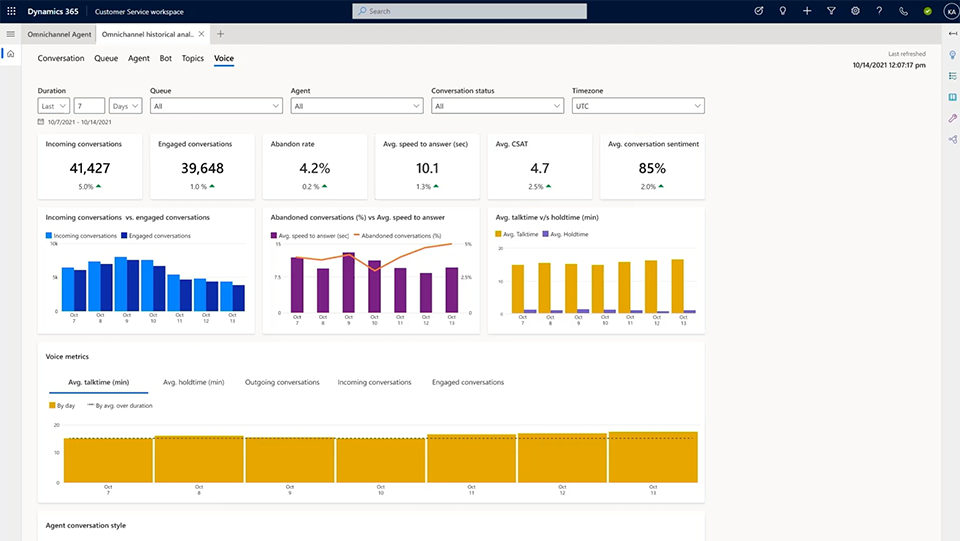The height and width of the screenshot is (541, 960).
Task: Select the Avg. holdtime (min) metrics tab
Action: (x=193, y=382)
